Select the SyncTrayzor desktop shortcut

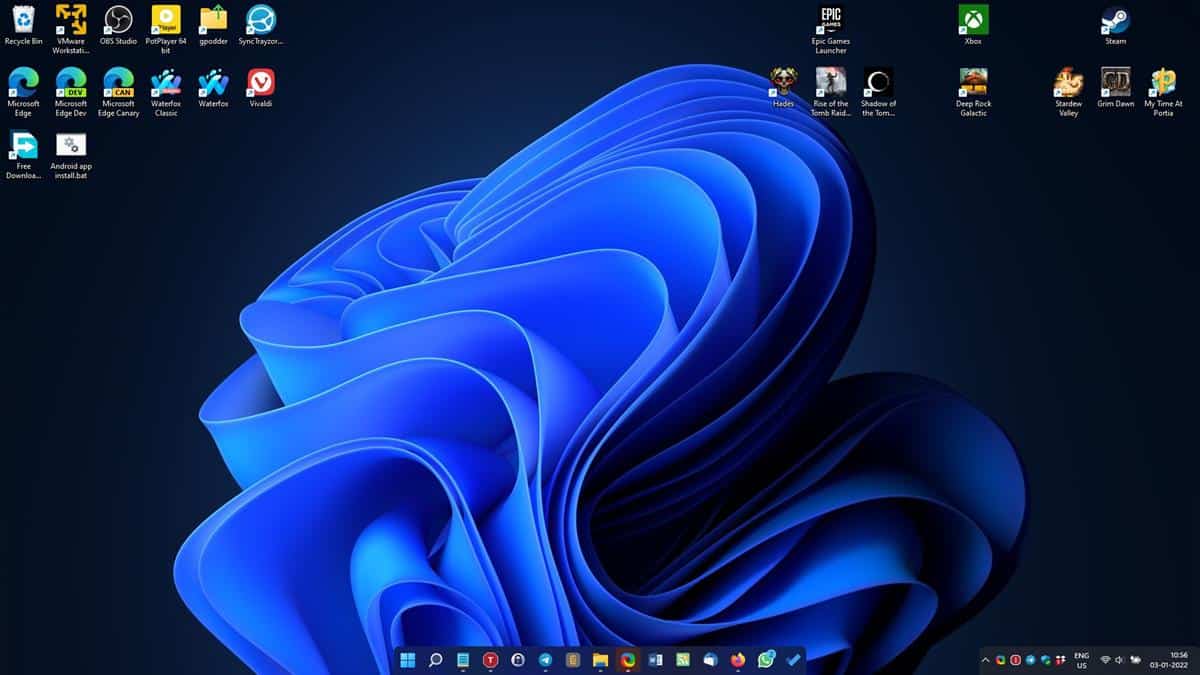pos(261,26)
